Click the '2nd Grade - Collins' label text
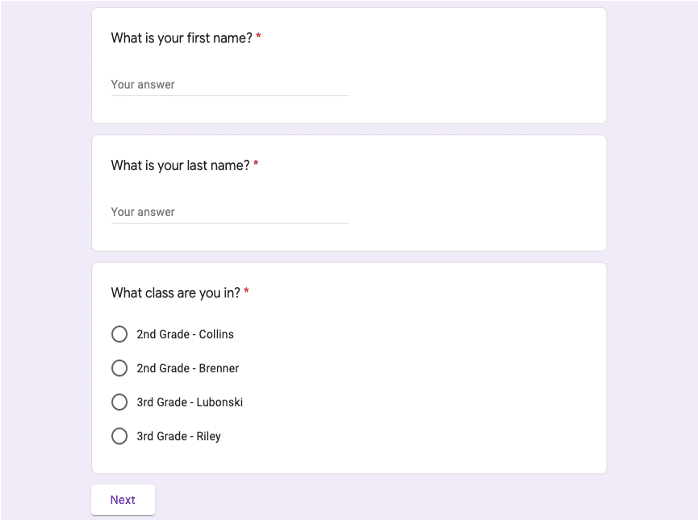The height and width of the screenshot is (520, 698). click(185, 334)
